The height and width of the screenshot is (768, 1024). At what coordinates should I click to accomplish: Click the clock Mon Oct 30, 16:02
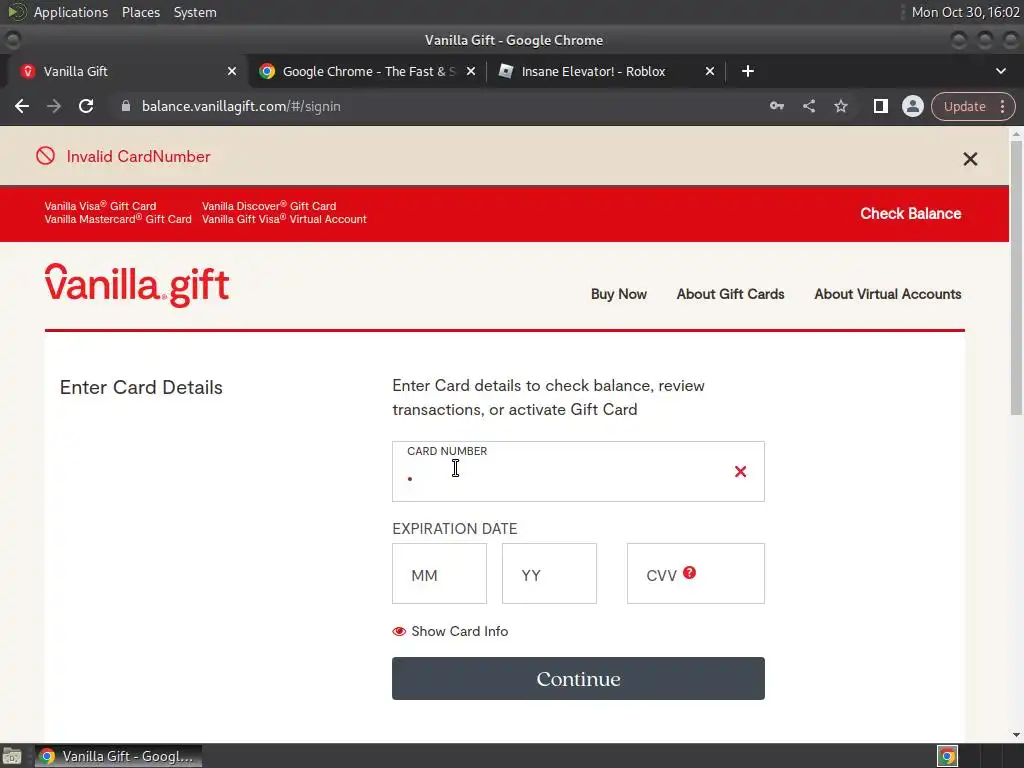[965, 12]
